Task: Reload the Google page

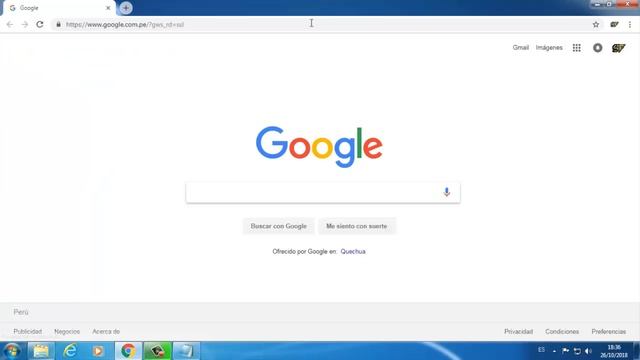Action: point(40,24)
